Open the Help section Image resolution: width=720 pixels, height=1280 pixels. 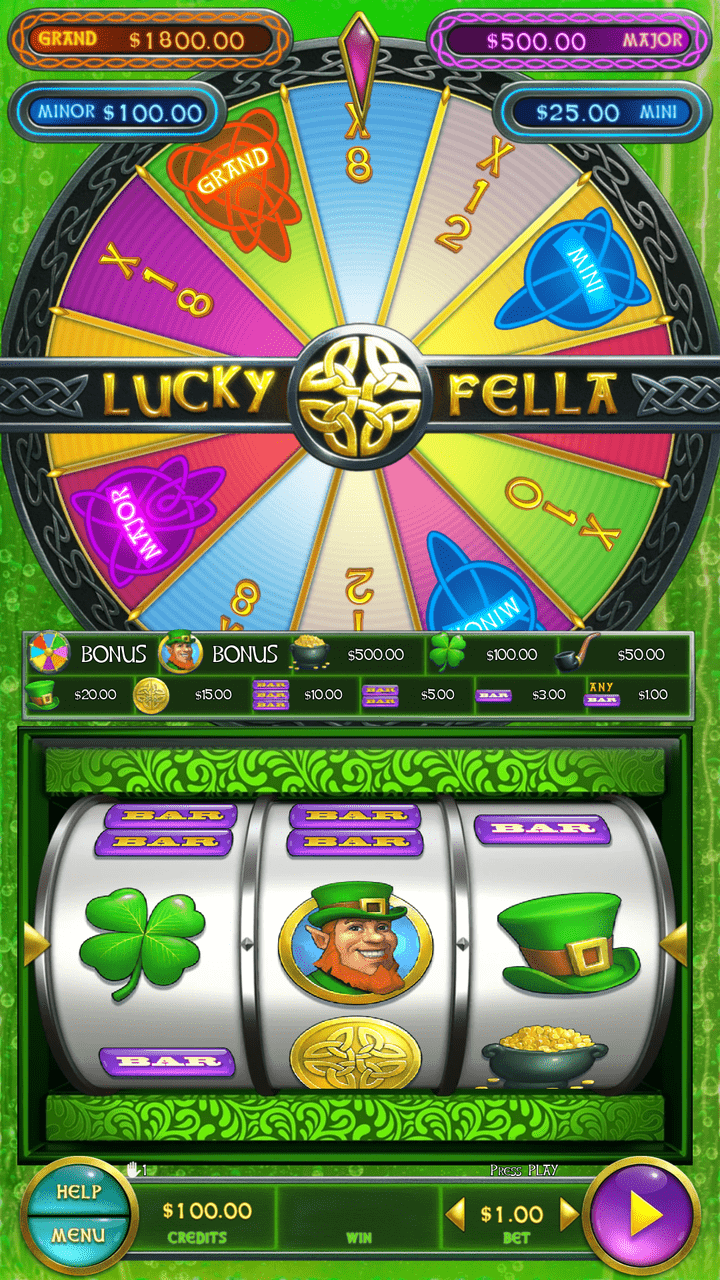tap(78, 1191)
